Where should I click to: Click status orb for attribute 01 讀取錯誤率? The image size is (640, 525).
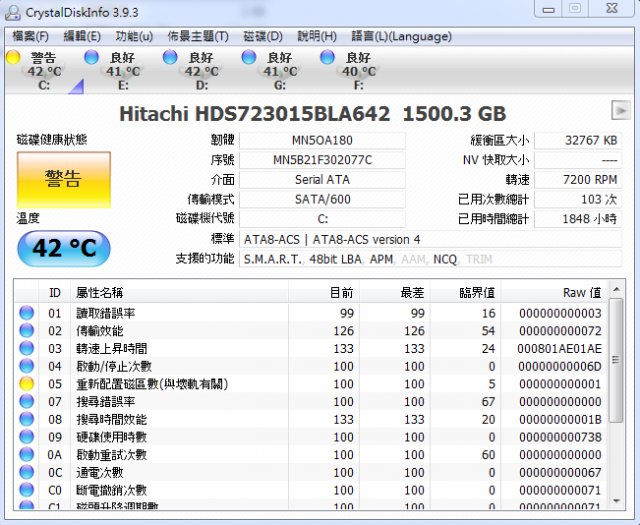coord(27,313)
